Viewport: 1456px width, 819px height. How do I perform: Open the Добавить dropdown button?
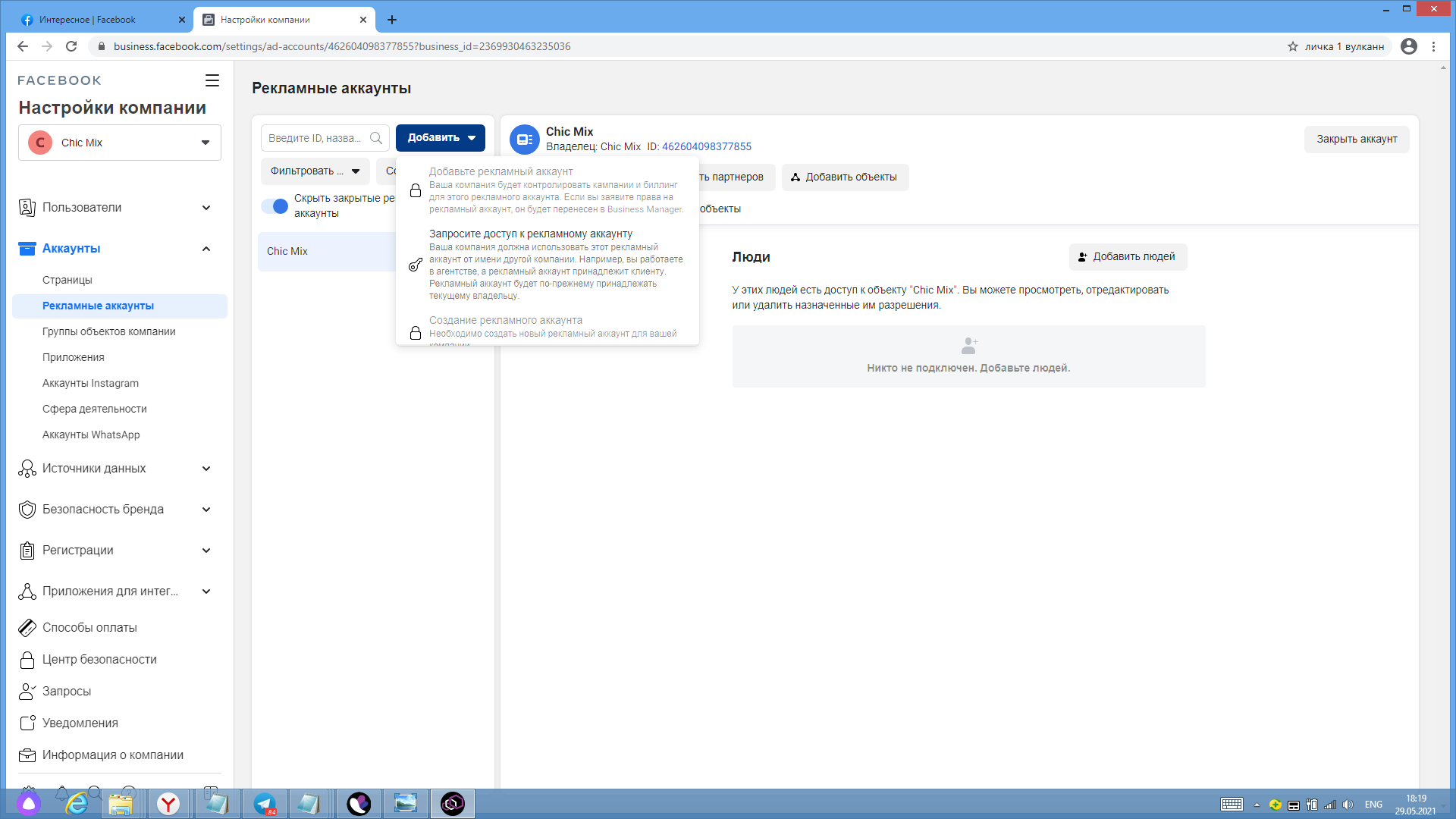(x=441, y=138)
